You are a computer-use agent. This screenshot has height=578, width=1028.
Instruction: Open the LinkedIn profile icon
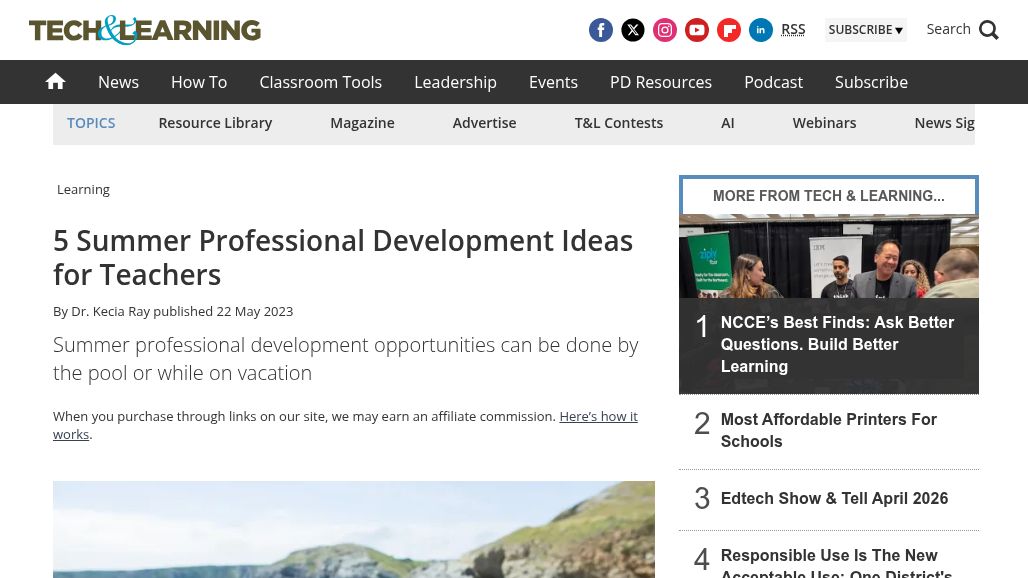(761, 30)
